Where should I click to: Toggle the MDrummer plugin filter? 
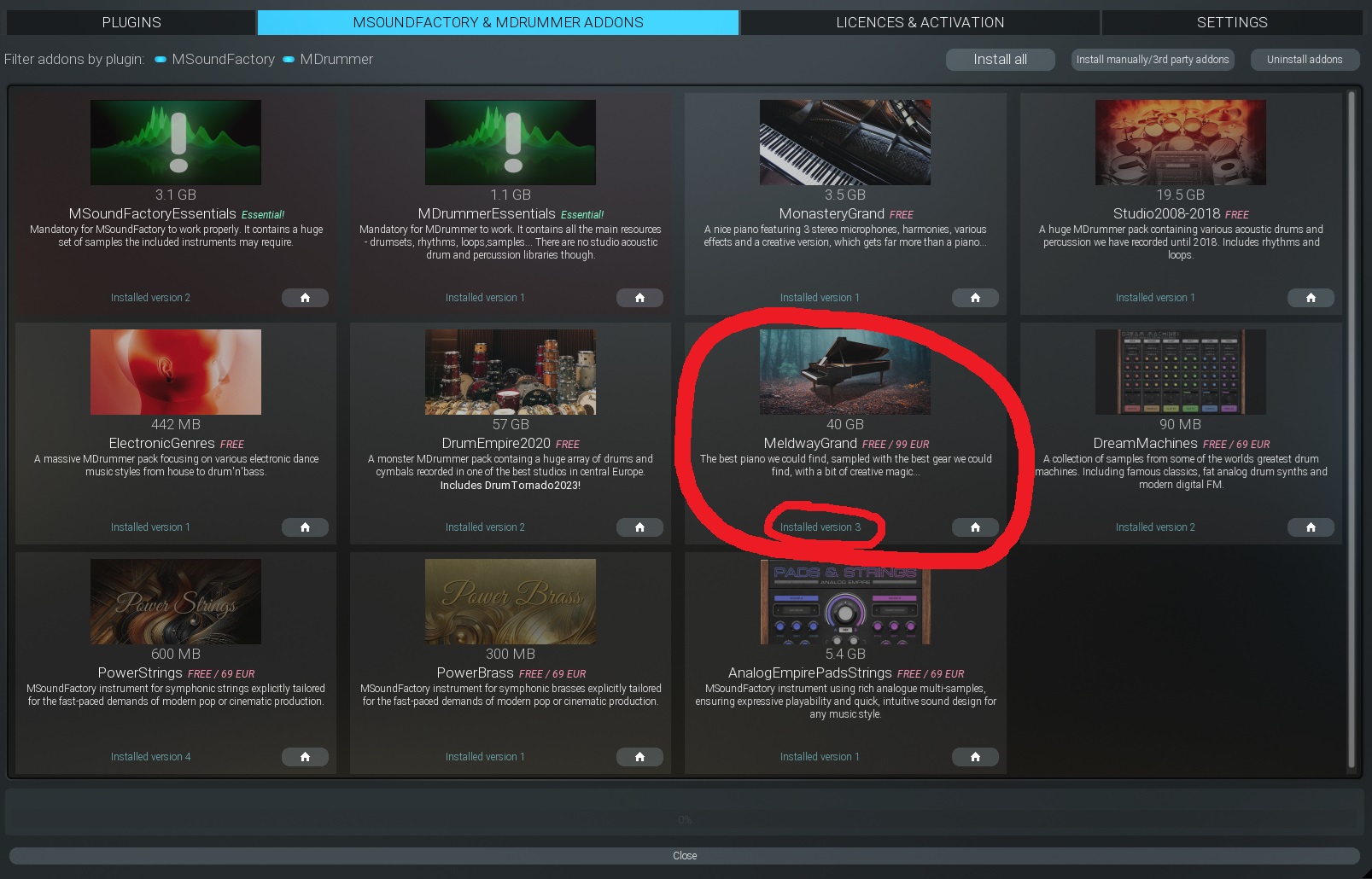click(328, 59)
